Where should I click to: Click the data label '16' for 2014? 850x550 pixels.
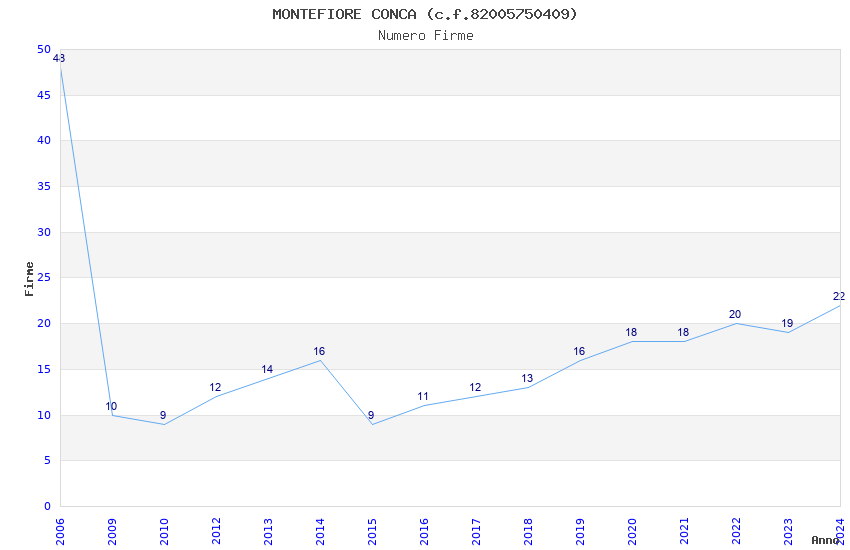319,352
